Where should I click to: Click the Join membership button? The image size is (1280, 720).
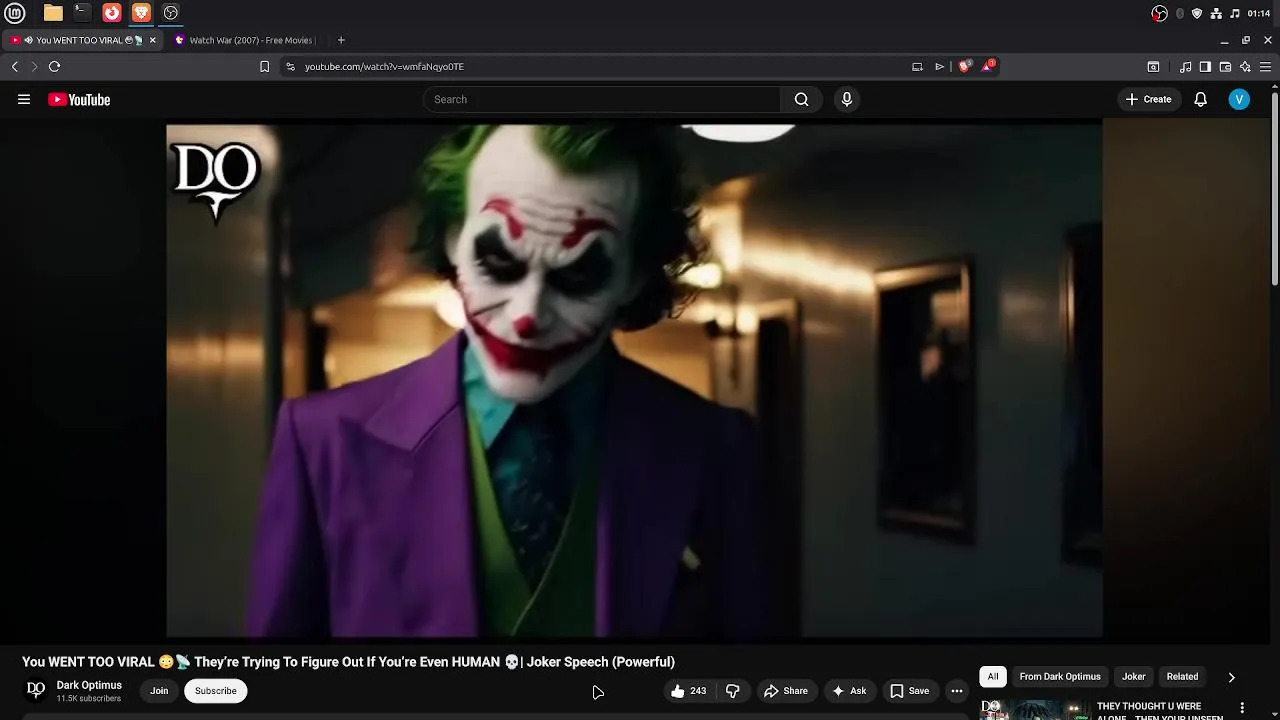[x=159, y=691]
